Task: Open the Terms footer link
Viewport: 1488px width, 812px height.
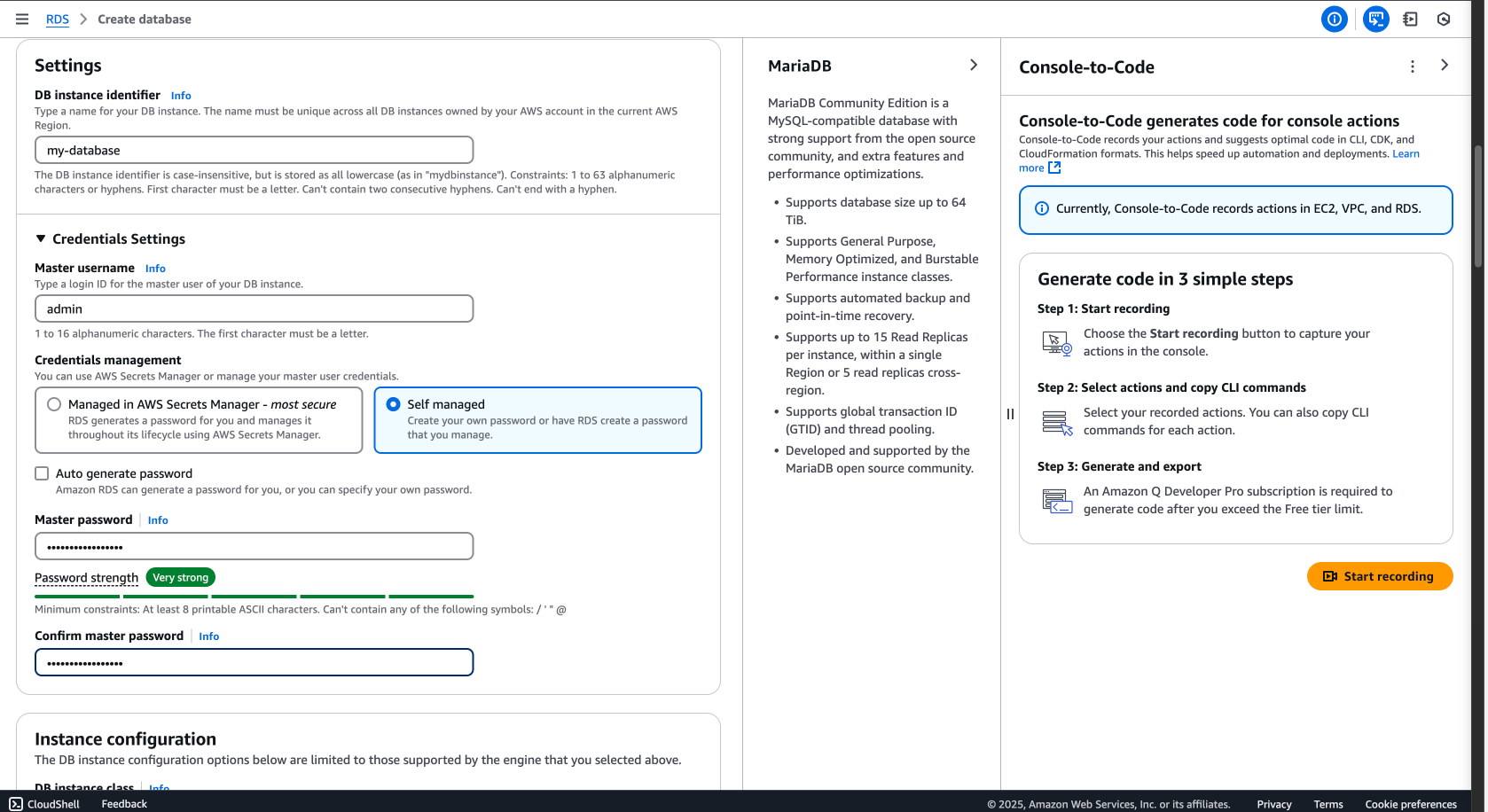Action: (x=1328, y=805)
